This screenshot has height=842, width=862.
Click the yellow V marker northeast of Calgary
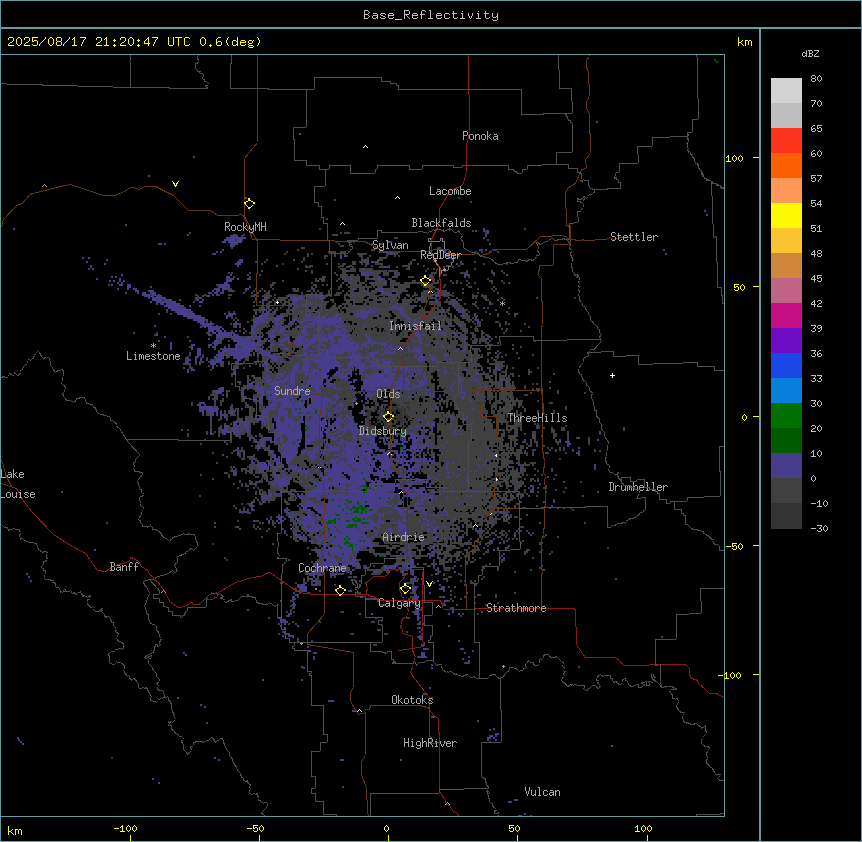click(429, 584)
